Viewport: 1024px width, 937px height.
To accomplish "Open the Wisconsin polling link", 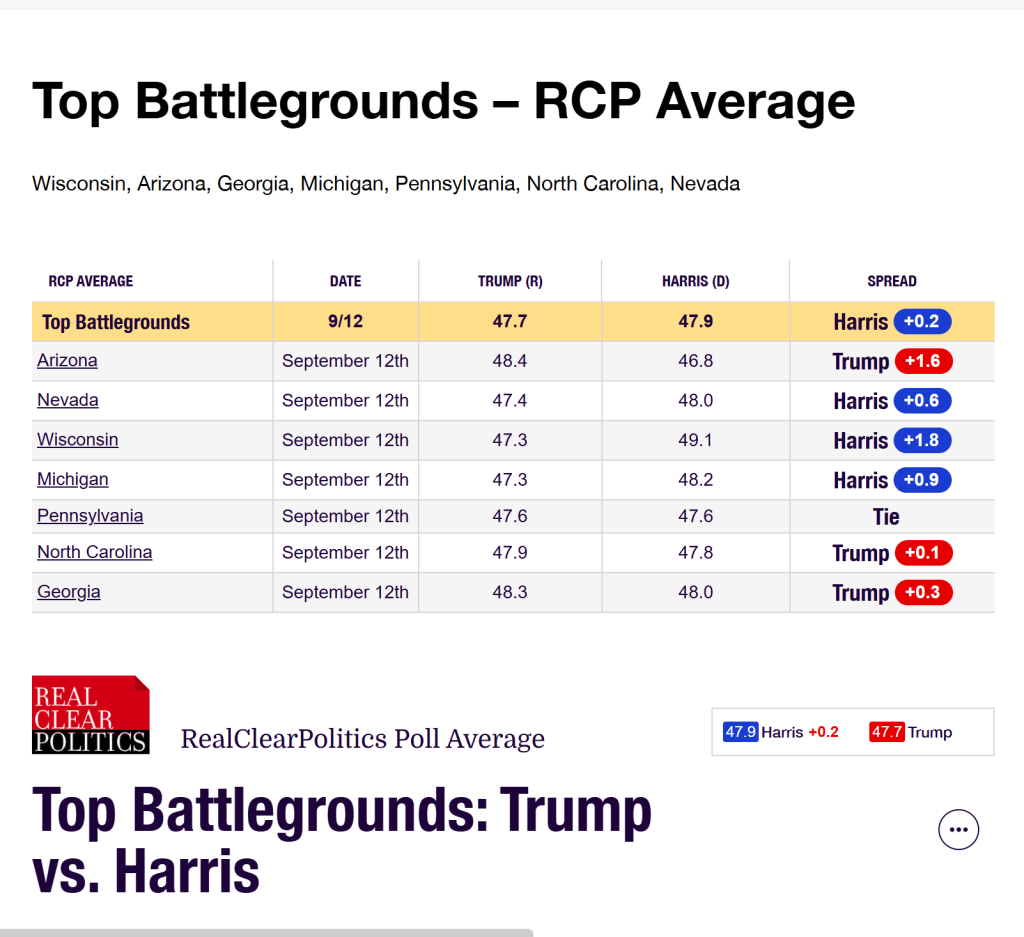I will point(78,439).
